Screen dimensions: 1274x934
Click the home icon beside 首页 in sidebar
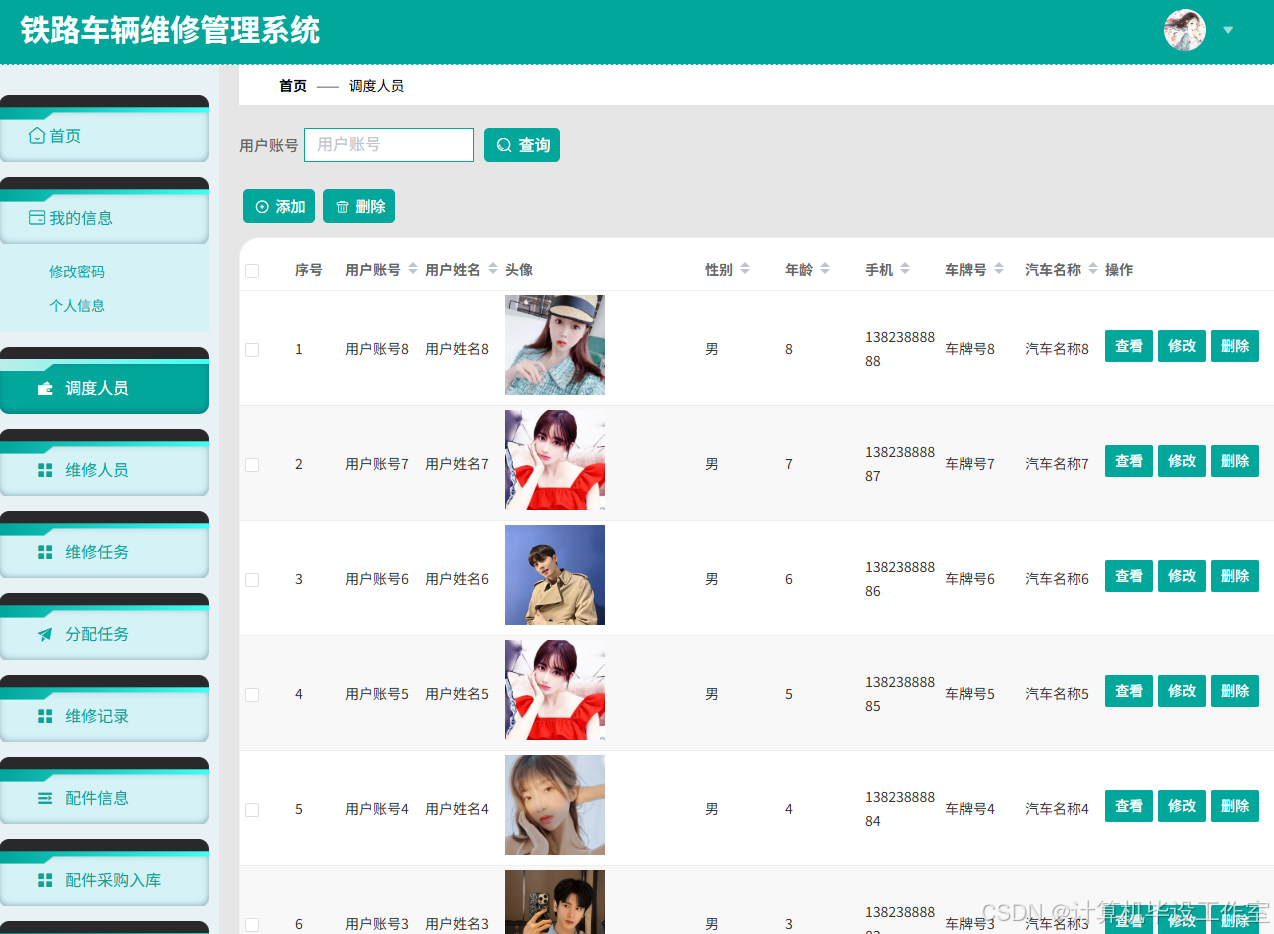click(37, 136)
